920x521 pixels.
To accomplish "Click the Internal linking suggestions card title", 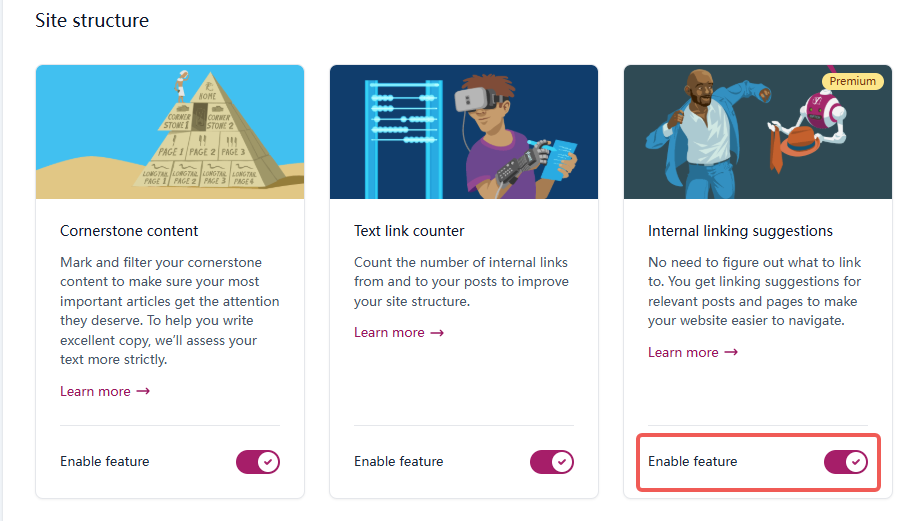I will pyautogui.click(x=740, y=231).
